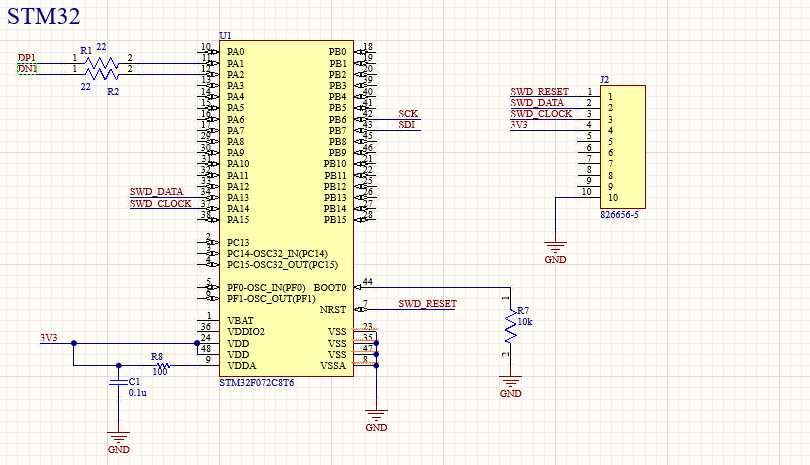810x465 pixels.
Task: Click the GND symbol below connector J2
Action: point(555,253)
